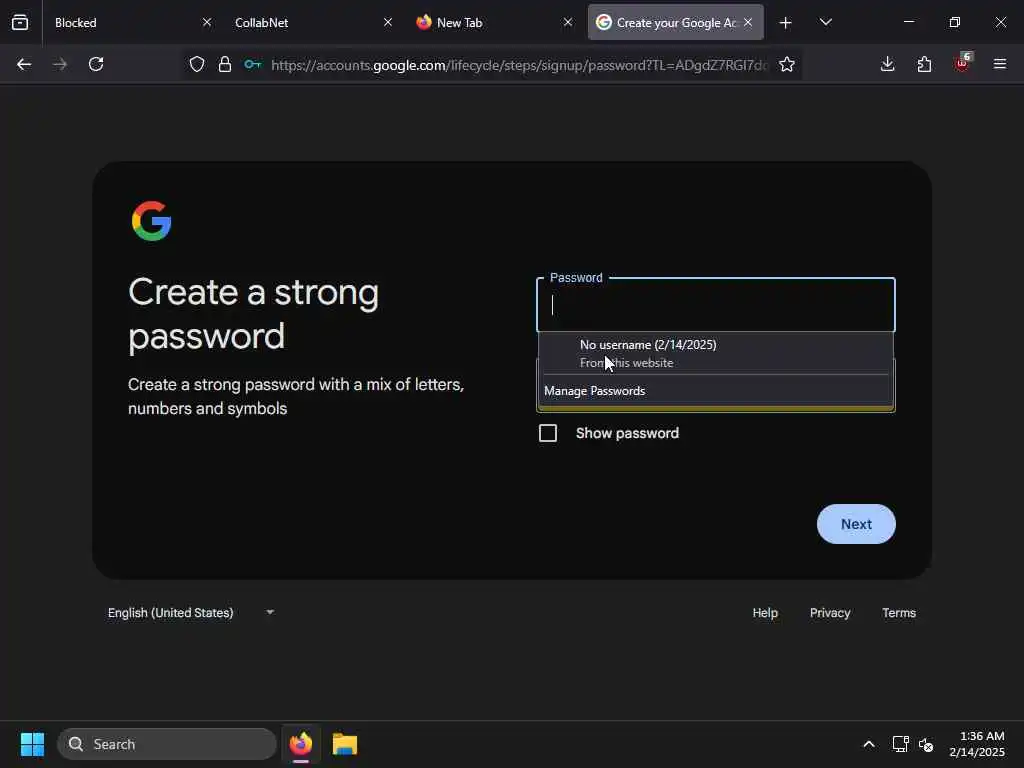The height and width of the screenshot is (768, 1024).
Task: Click the muted volume tray icon
Action: (926, 744)
